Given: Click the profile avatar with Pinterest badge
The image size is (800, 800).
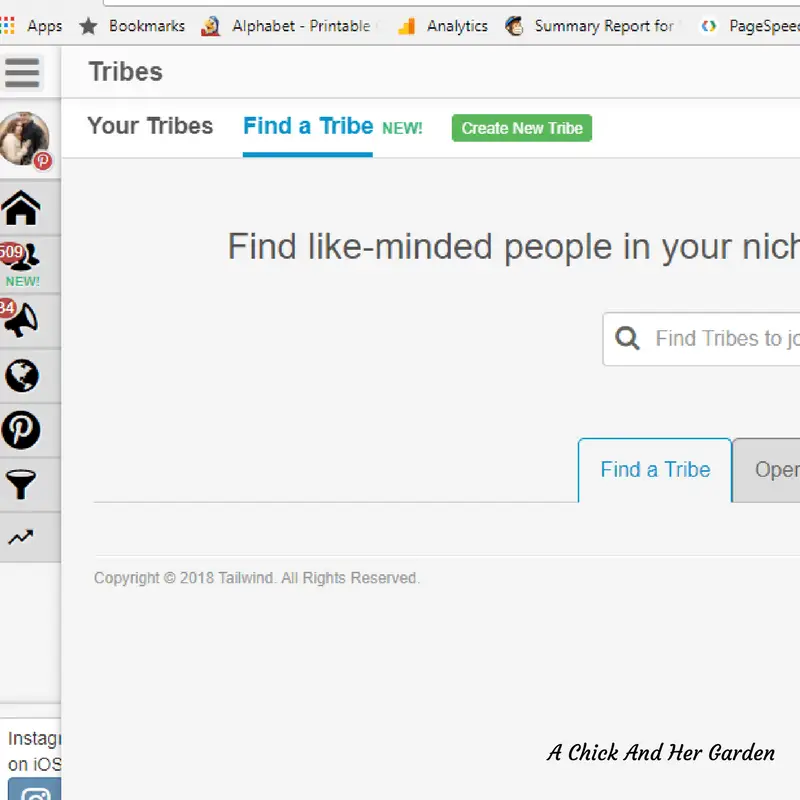Looking at the screenshot, I should [x=25, y=139].
